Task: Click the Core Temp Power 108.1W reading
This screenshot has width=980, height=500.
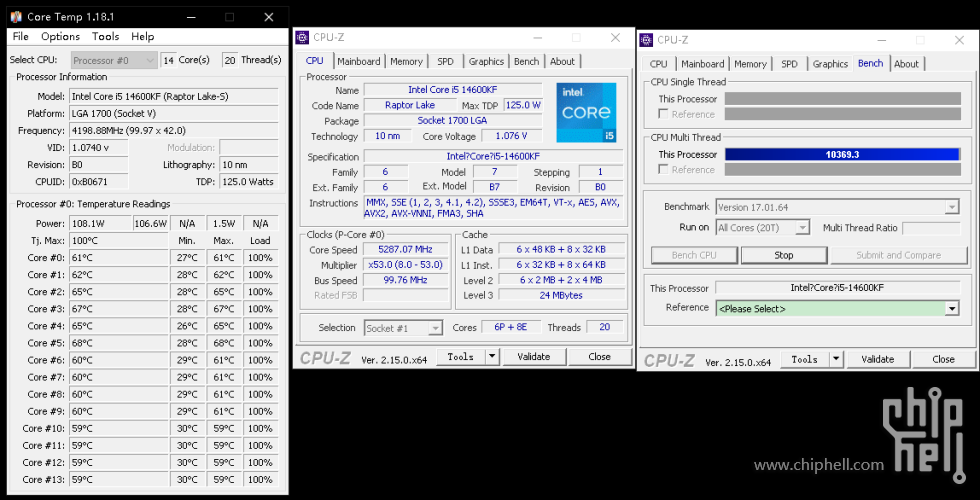Action: tap(99, 224)
